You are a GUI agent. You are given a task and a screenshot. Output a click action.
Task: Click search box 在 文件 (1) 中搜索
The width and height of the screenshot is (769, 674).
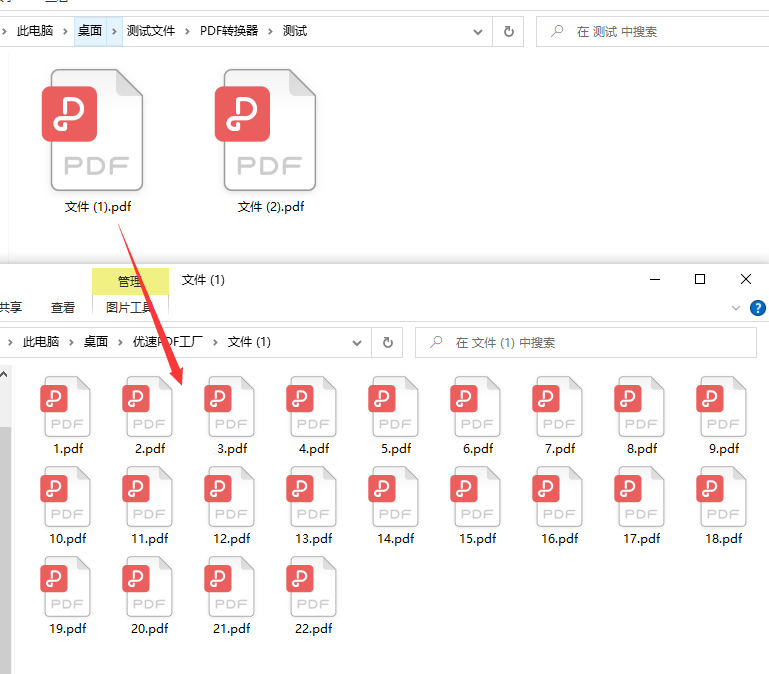coord(586,342)
